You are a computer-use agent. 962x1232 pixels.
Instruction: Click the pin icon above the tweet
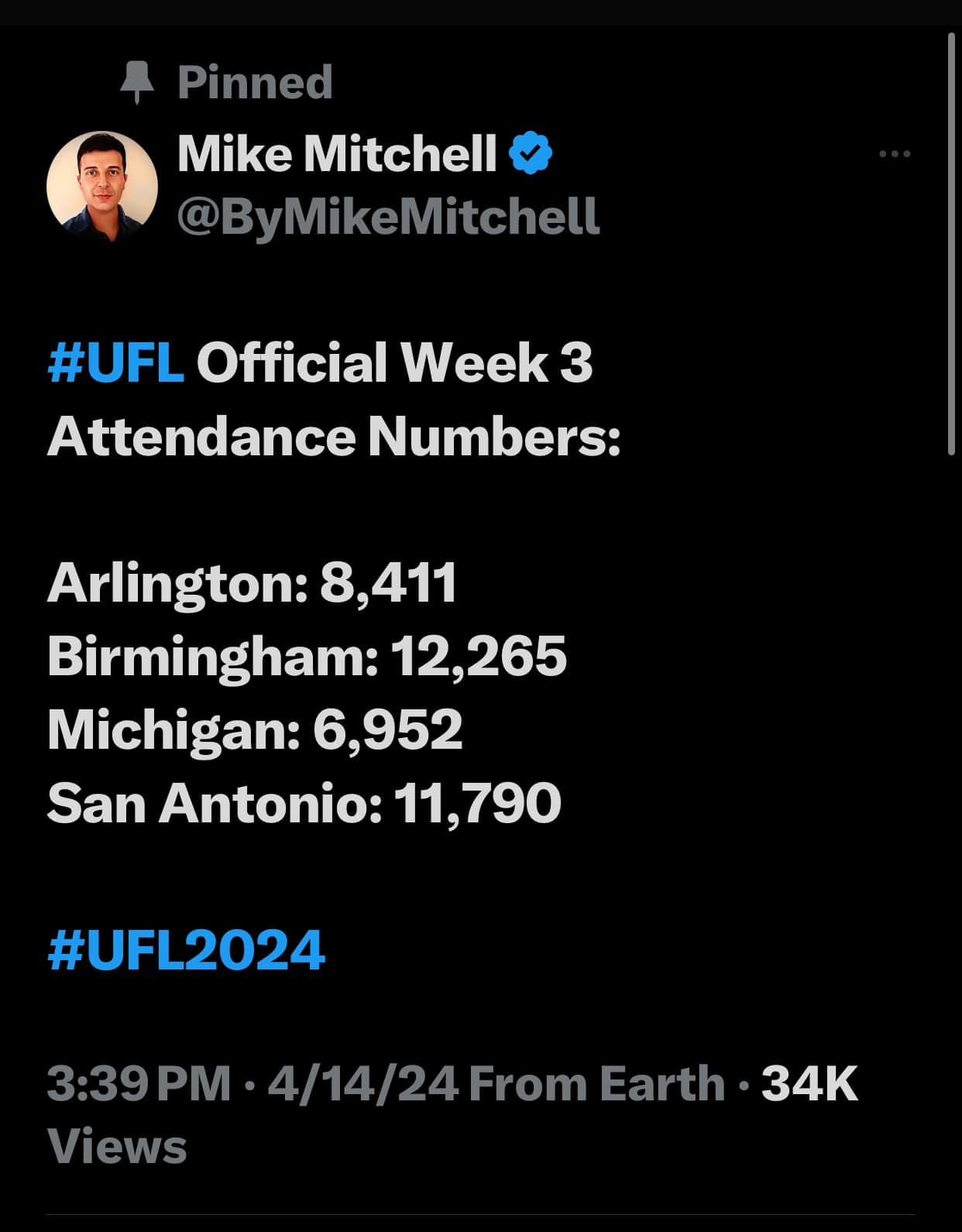coord(137,82)
